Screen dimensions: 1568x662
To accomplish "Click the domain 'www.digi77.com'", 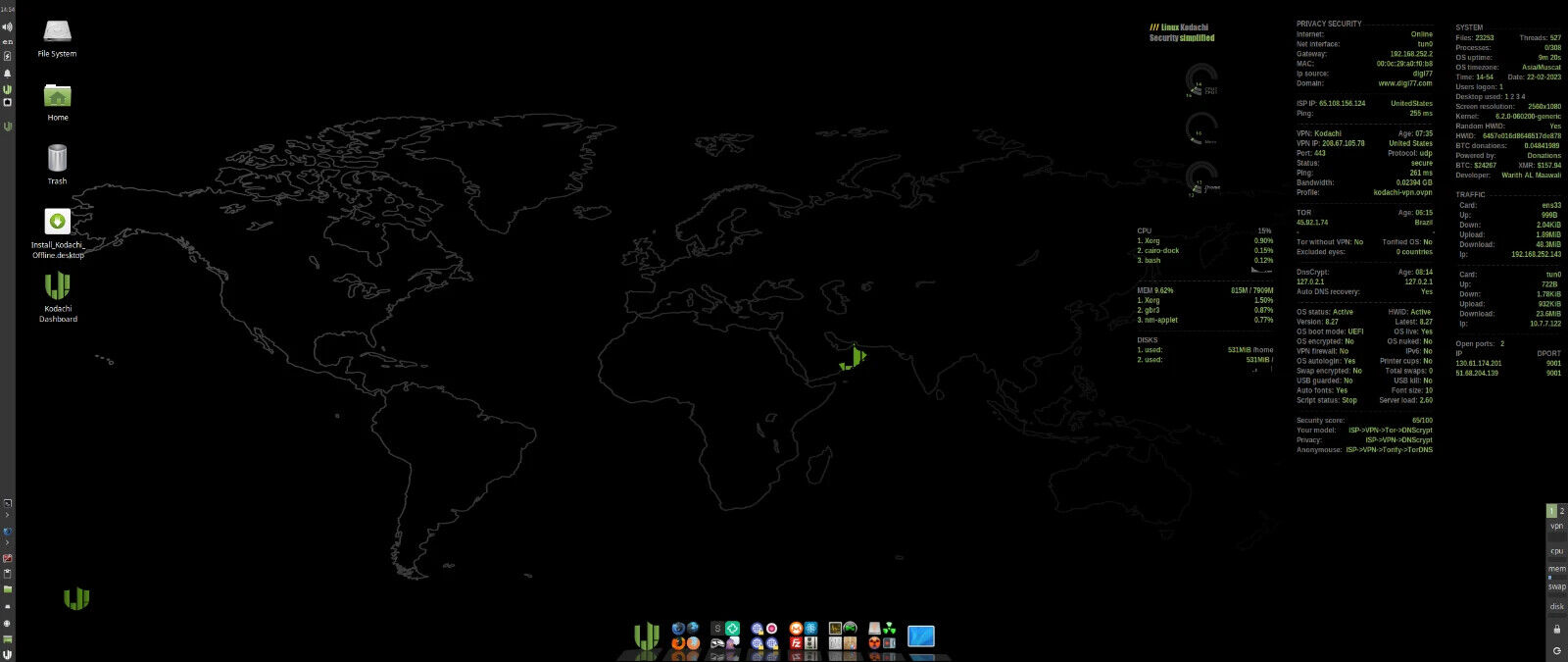I will (1405, 83).
